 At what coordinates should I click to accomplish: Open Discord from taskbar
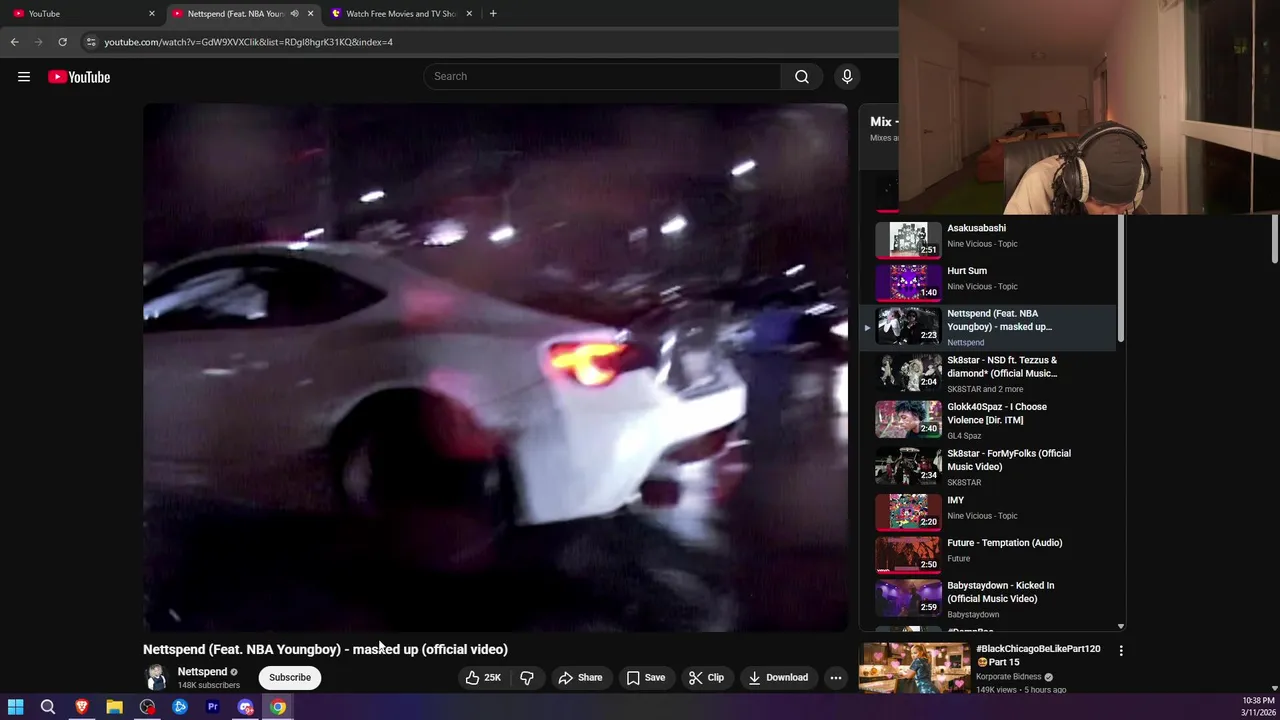[x=246, y=707]
